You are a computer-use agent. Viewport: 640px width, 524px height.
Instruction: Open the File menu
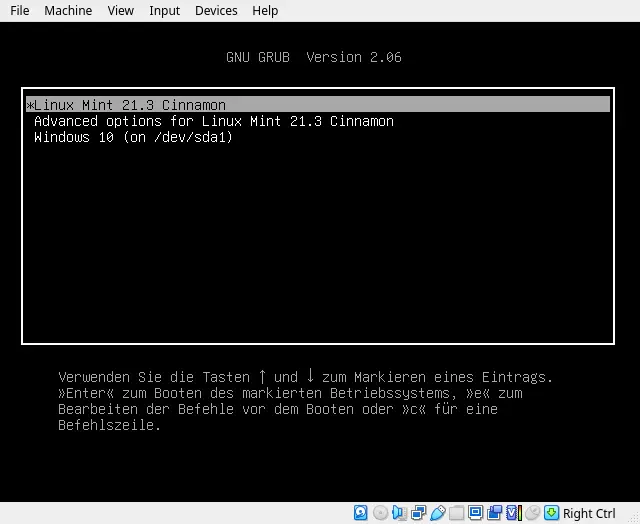(20, 11)
